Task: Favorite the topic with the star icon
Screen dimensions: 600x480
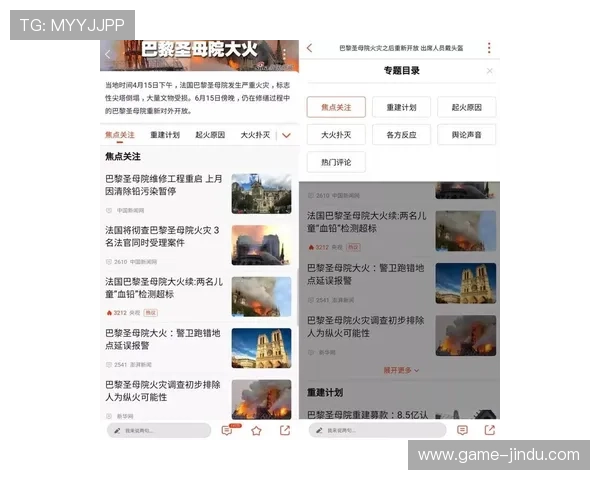Action: pyautogui.click(x=256, y=431)
